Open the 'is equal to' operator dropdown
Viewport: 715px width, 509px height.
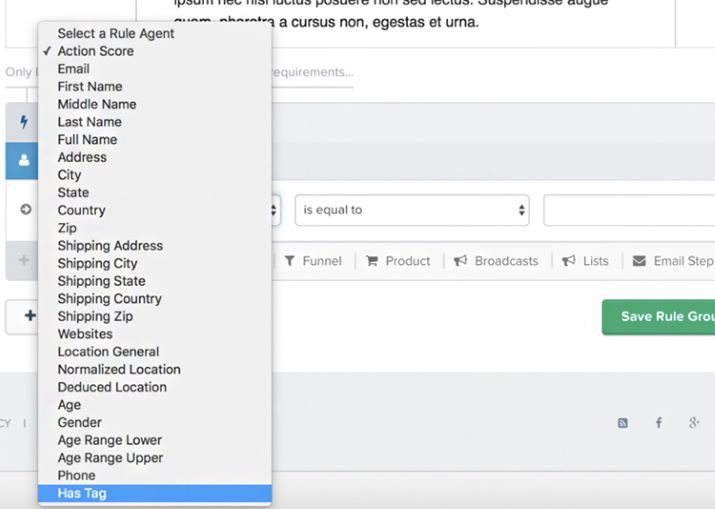click(x=412, y=210)
